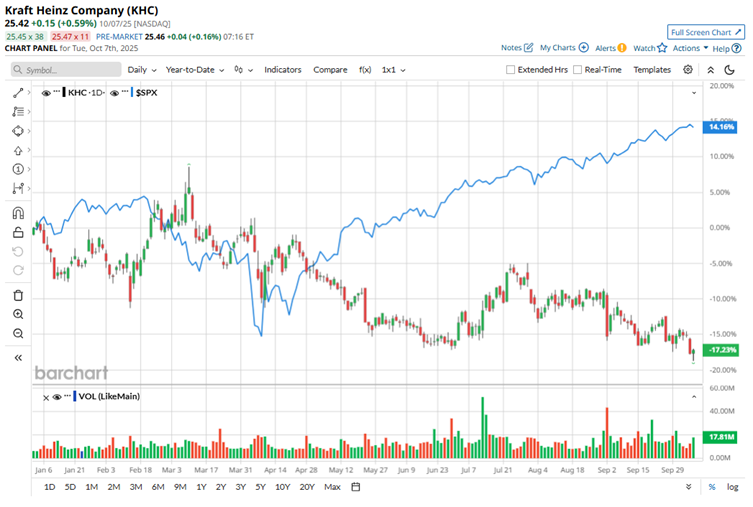Open the f(x) expressions menu
Image resolution: width=753 pixels, height=507 pixels.
(365, 70)
